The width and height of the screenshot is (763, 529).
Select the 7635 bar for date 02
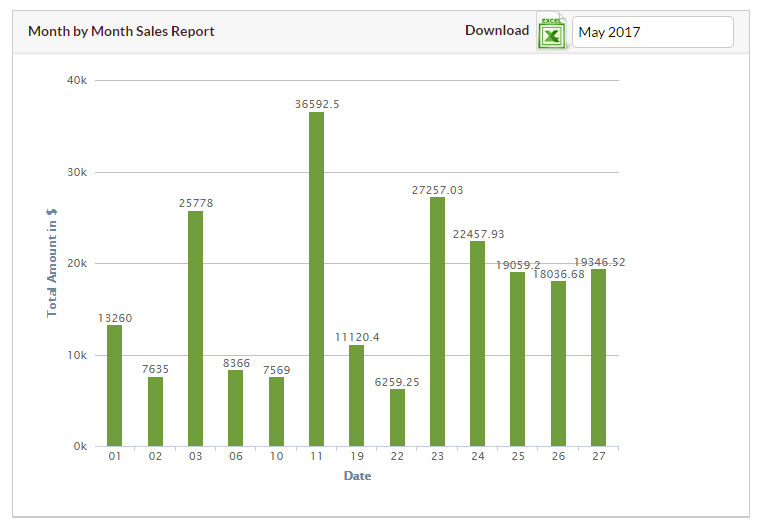tap(155, 411)
